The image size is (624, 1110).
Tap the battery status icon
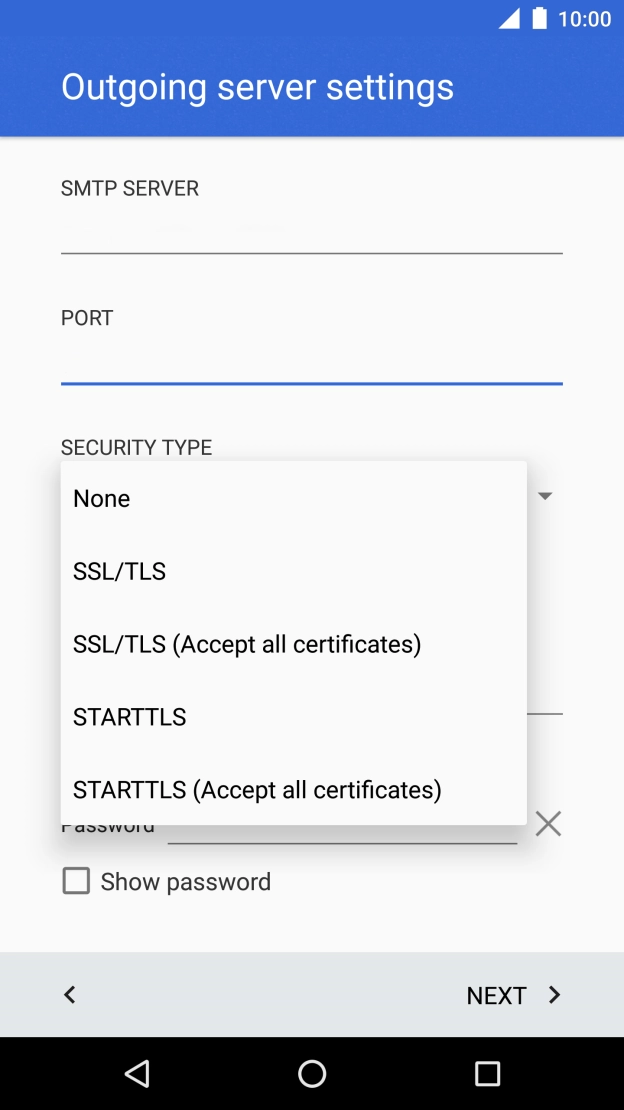click(x=540, y=19)
